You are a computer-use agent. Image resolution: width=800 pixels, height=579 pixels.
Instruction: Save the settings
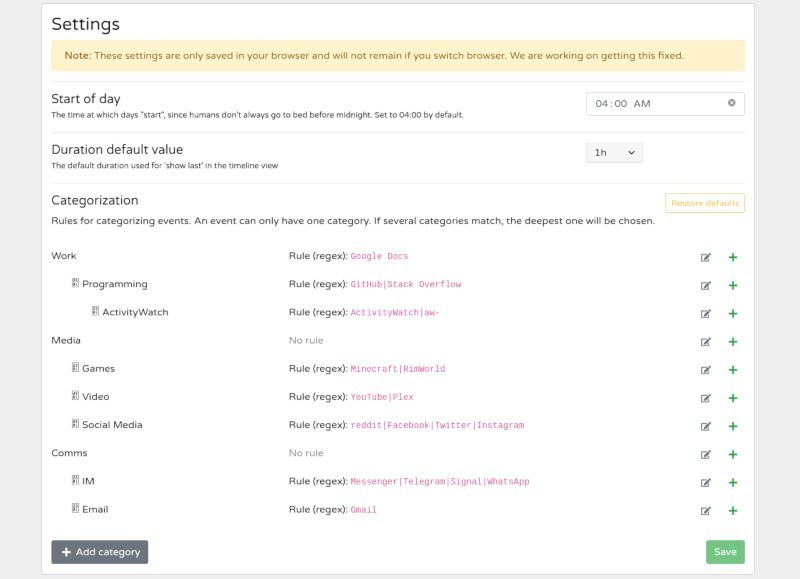coord(725,552)
